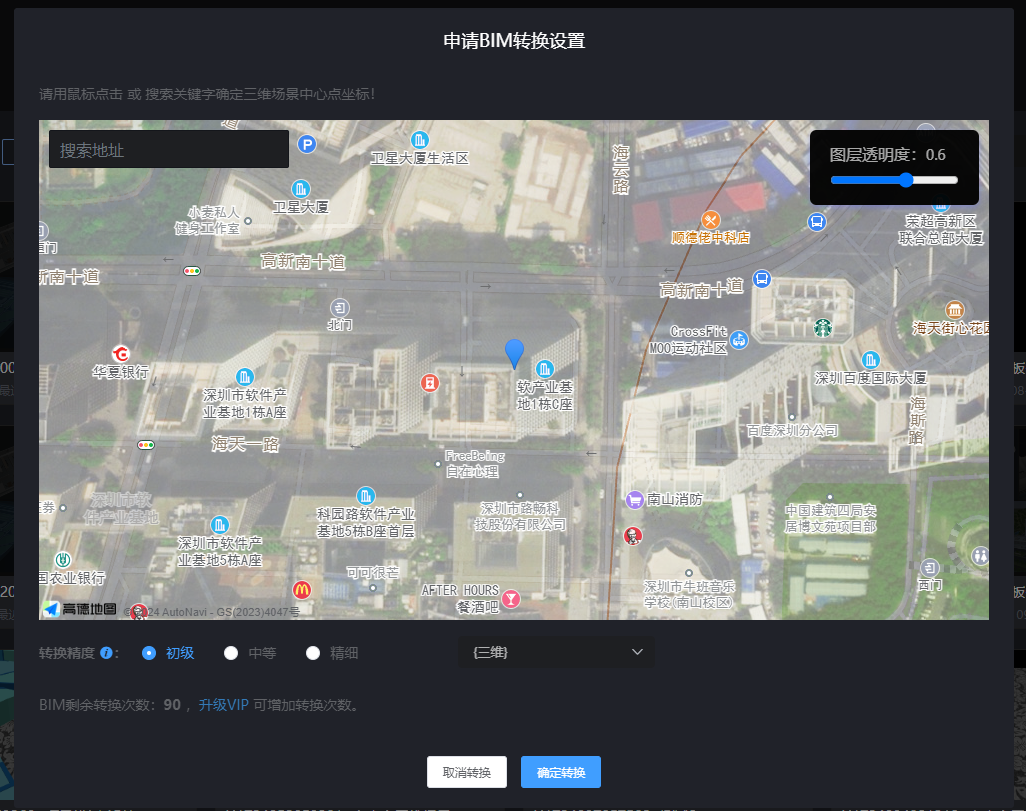Viewport: 1026px width, 811px height.
Task: Click the 软件产业基地1栋C座 building icon
Action: pos(545,368)
